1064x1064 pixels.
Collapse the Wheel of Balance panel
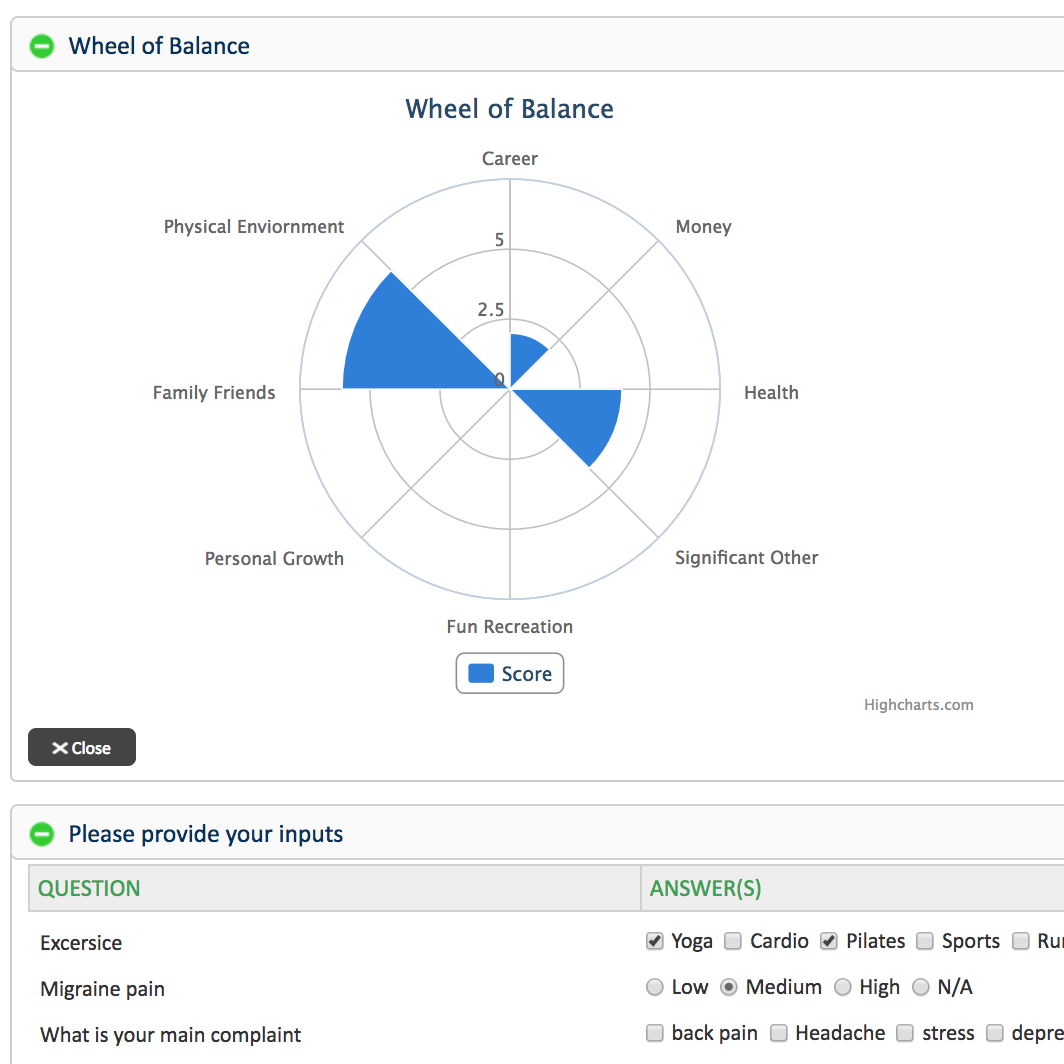[41, 46]
